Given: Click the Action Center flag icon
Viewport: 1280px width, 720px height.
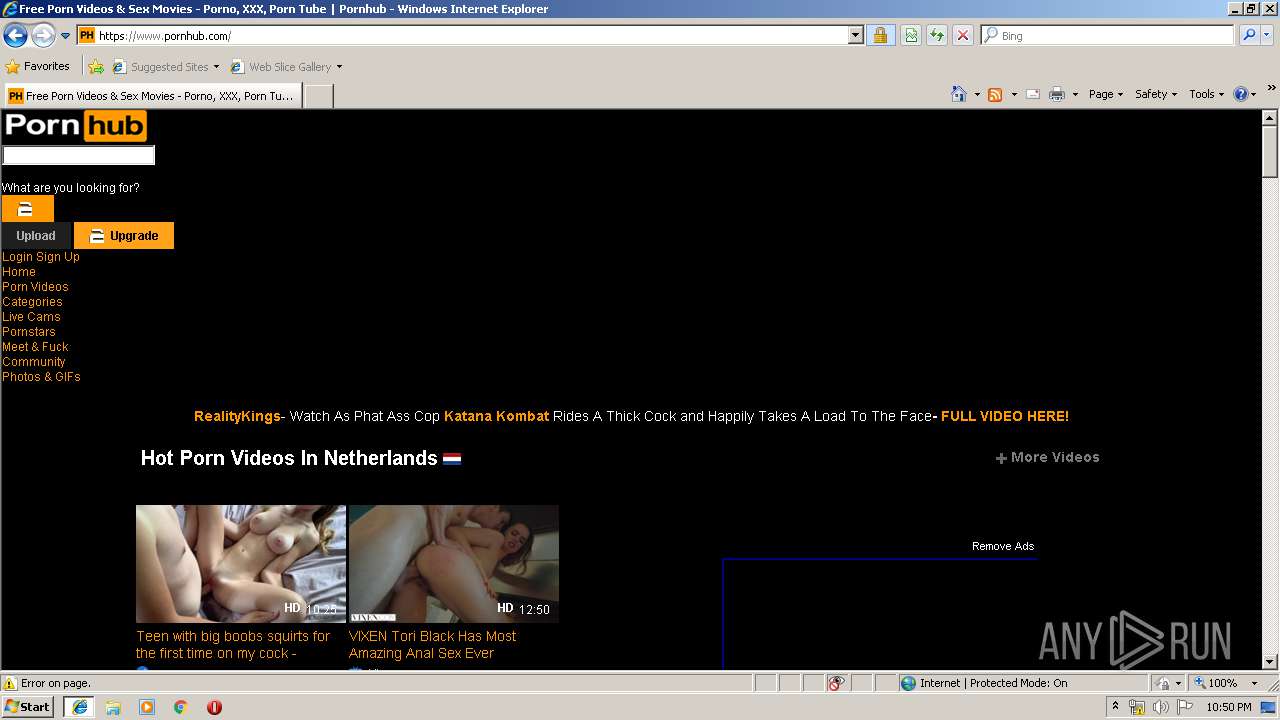Looking at the screenshot, I should [1183, 707].
